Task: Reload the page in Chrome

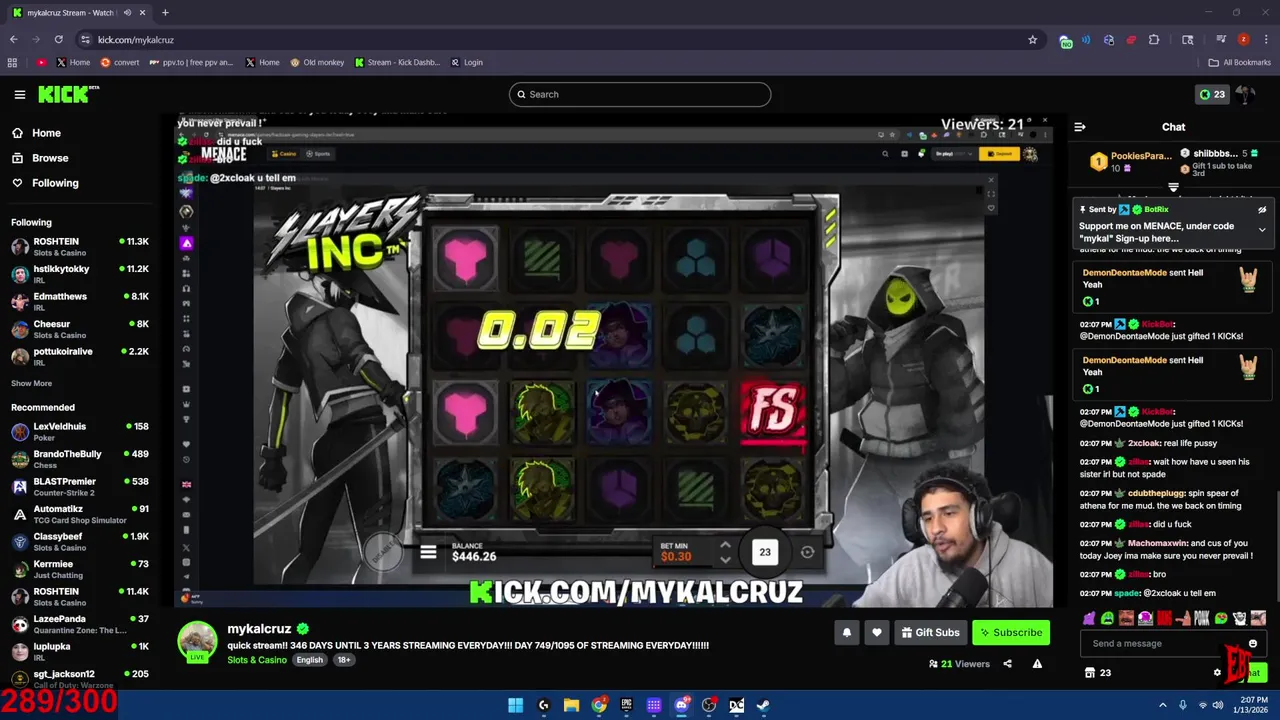Action: click(x=58, y=39)
